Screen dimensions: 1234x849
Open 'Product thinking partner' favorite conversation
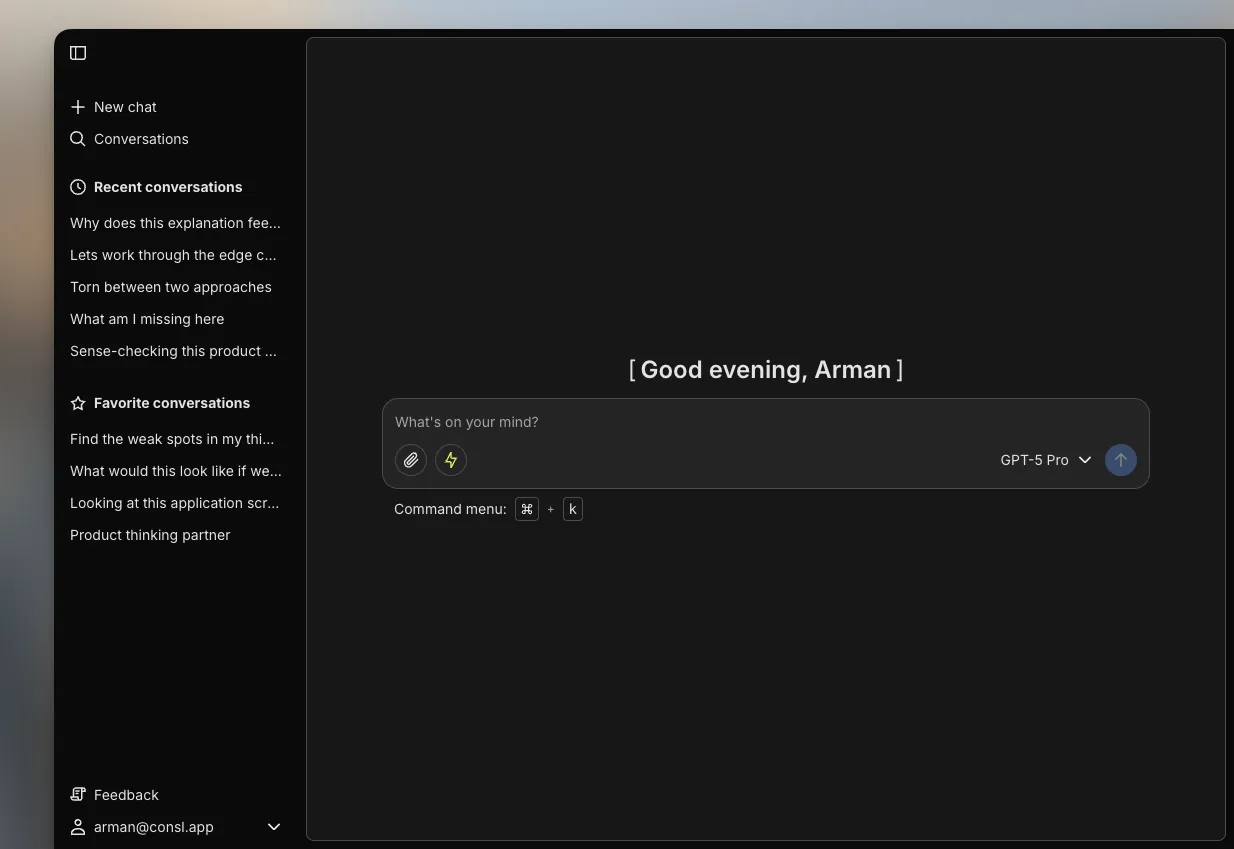(150, 535)
